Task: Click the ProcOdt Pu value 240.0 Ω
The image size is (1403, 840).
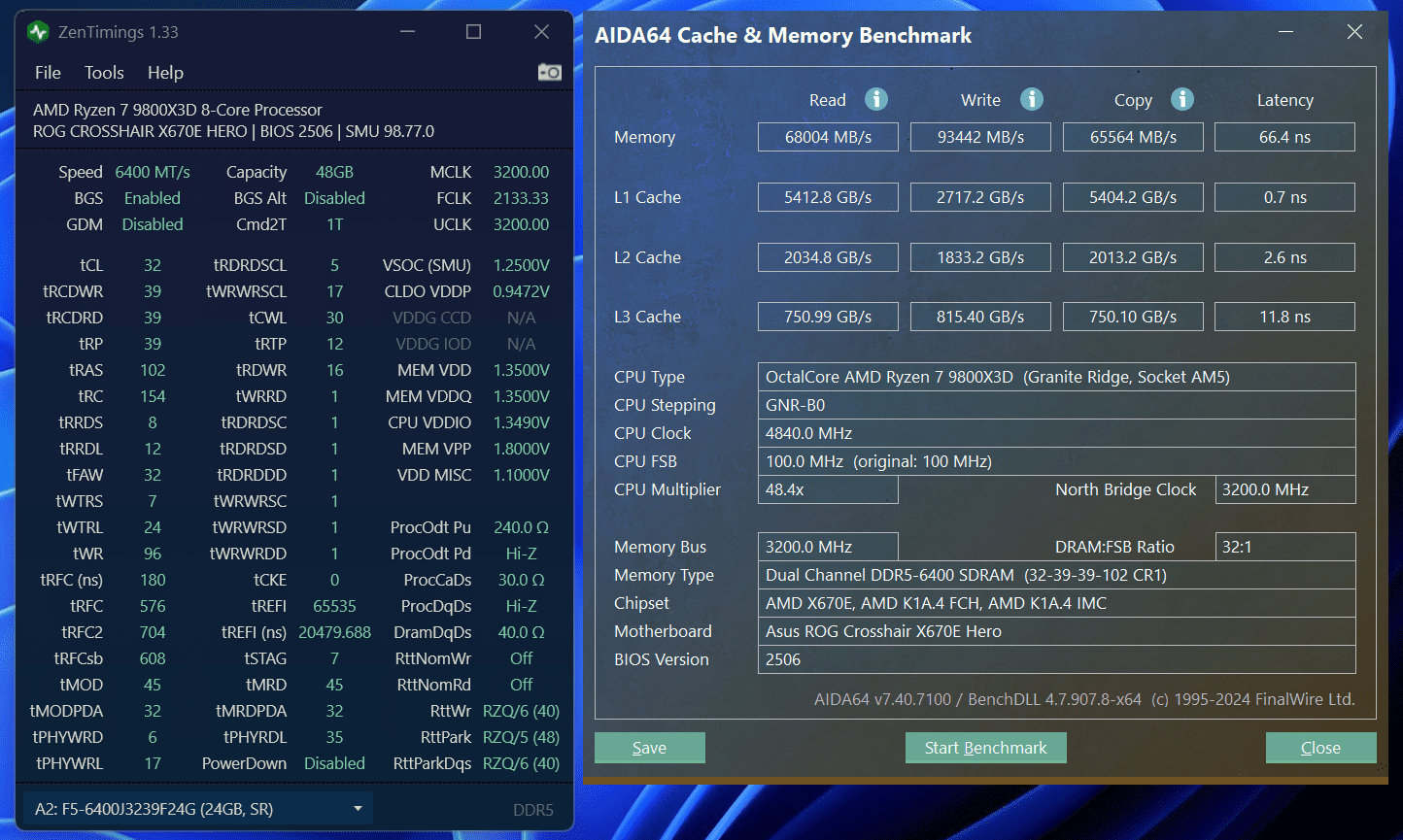Action: tap(521, 527)
